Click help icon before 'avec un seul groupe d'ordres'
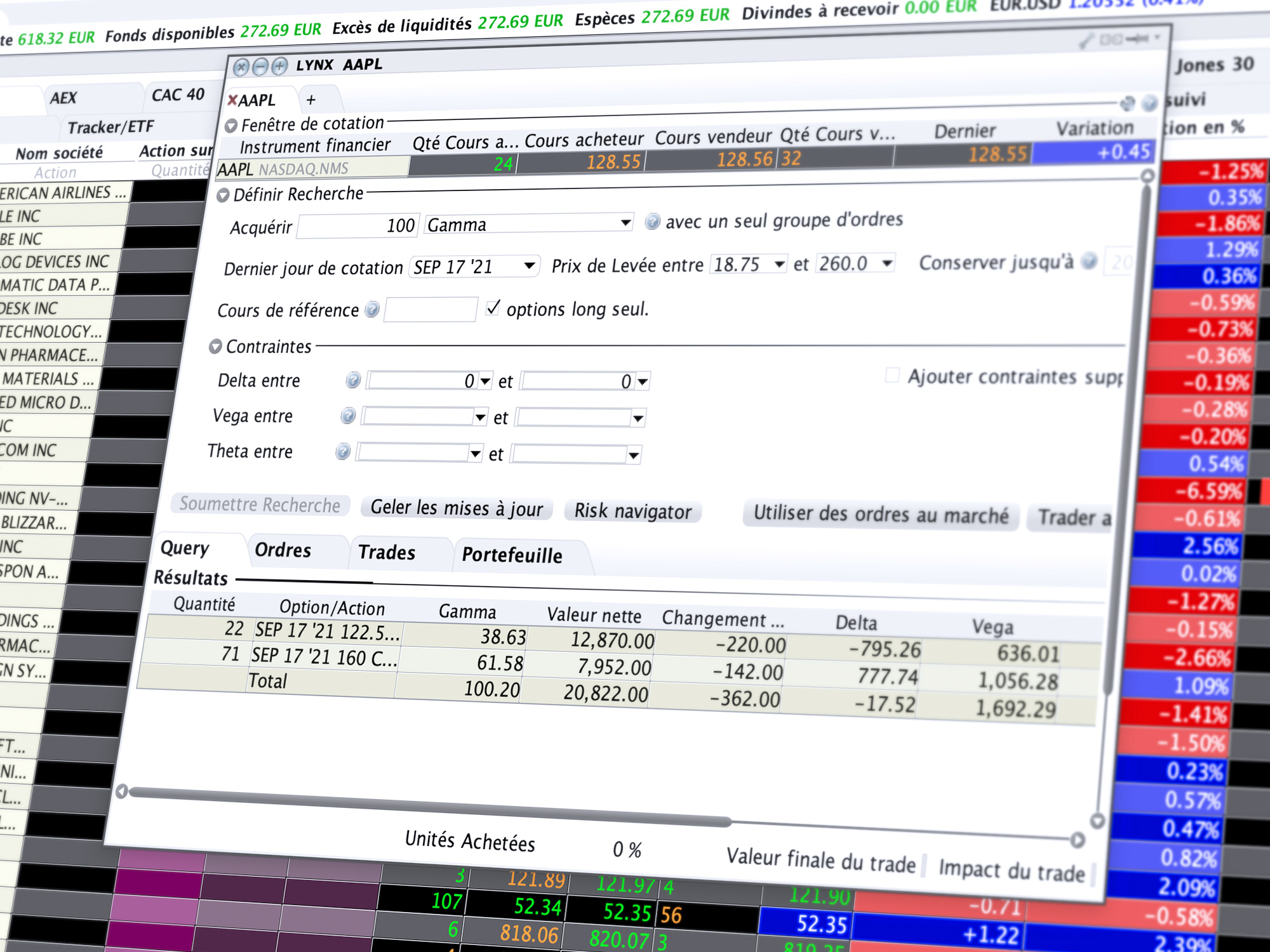 click(652, 221)
